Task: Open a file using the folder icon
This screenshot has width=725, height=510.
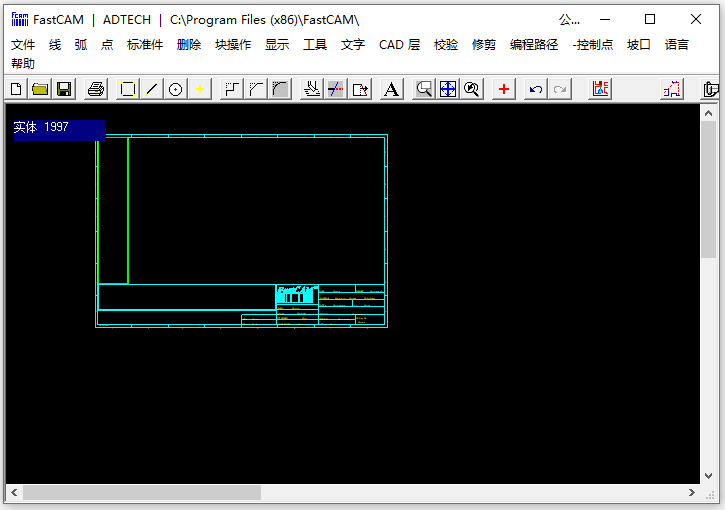Action: point(40,89)
